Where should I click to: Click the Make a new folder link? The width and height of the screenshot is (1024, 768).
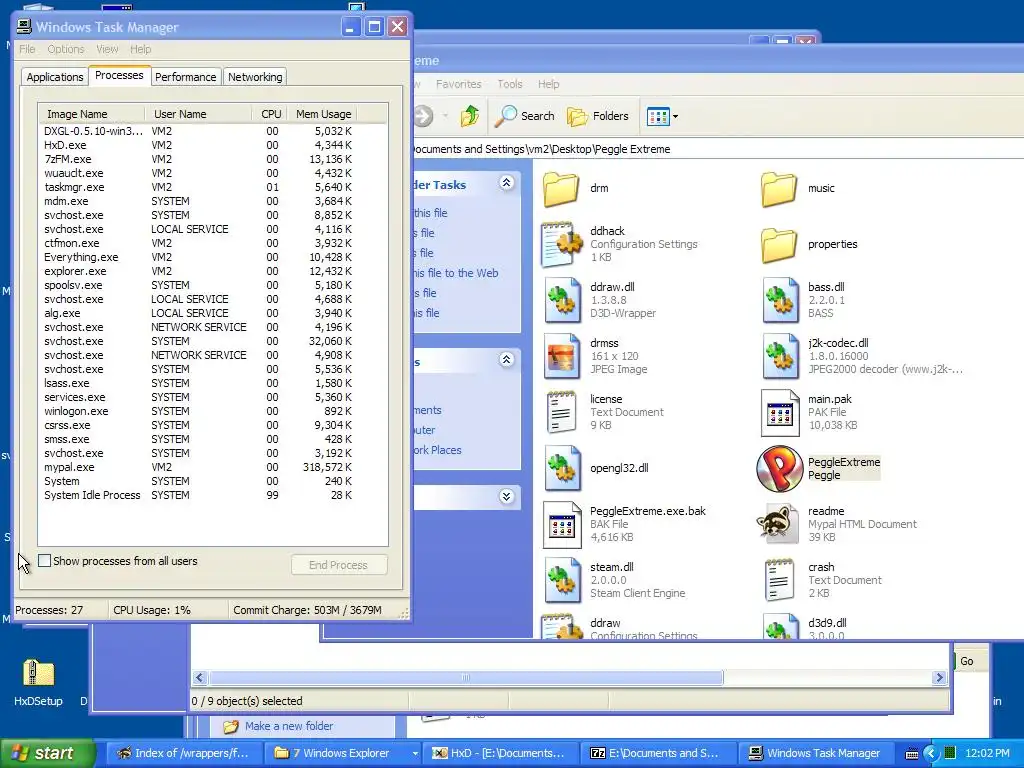pos(289,726)
